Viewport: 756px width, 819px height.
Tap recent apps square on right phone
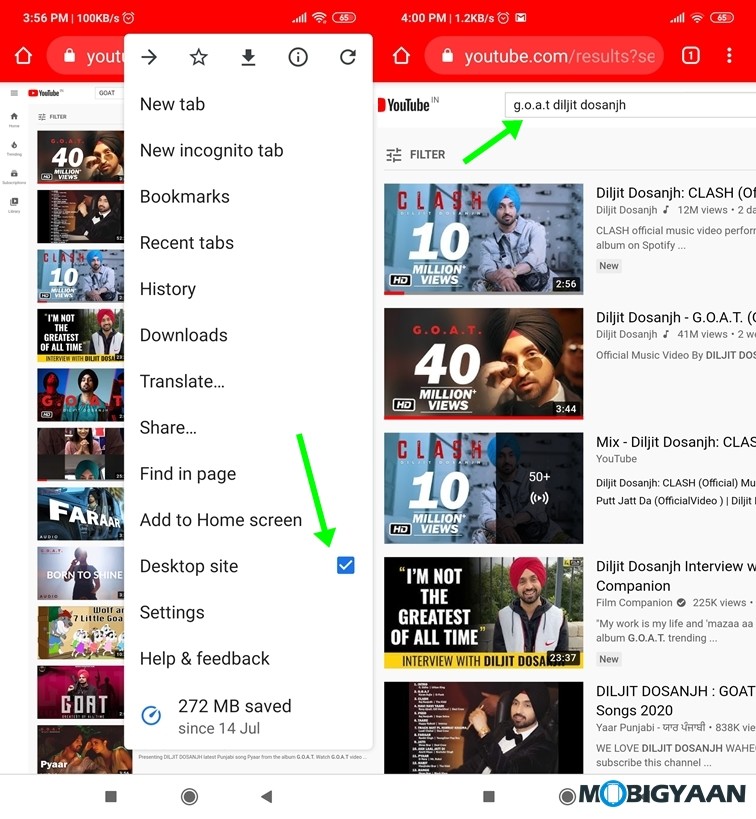[x=489, y=796]
